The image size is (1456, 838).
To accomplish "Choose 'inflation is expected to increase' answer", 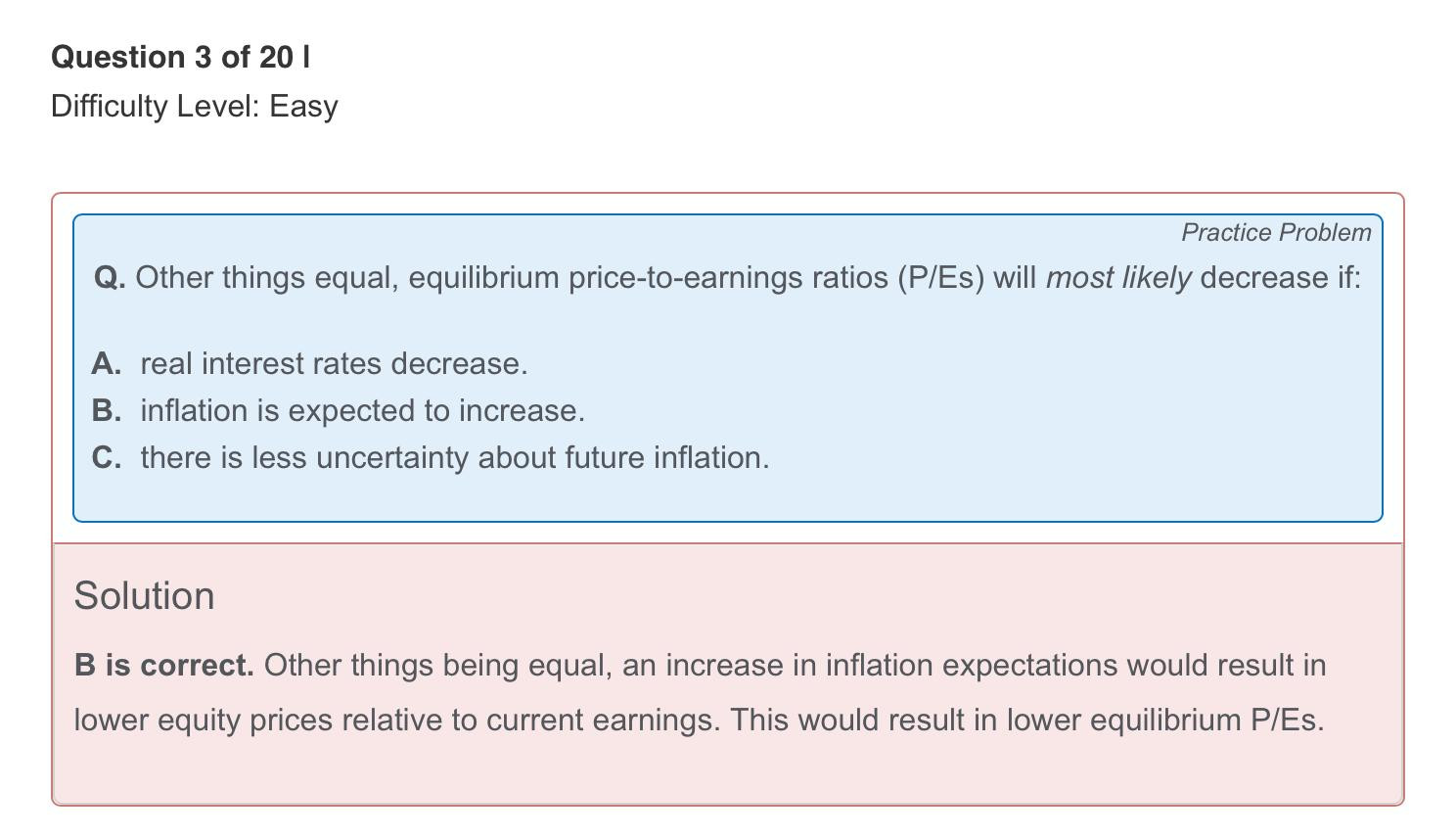I will tap(363, 410).
